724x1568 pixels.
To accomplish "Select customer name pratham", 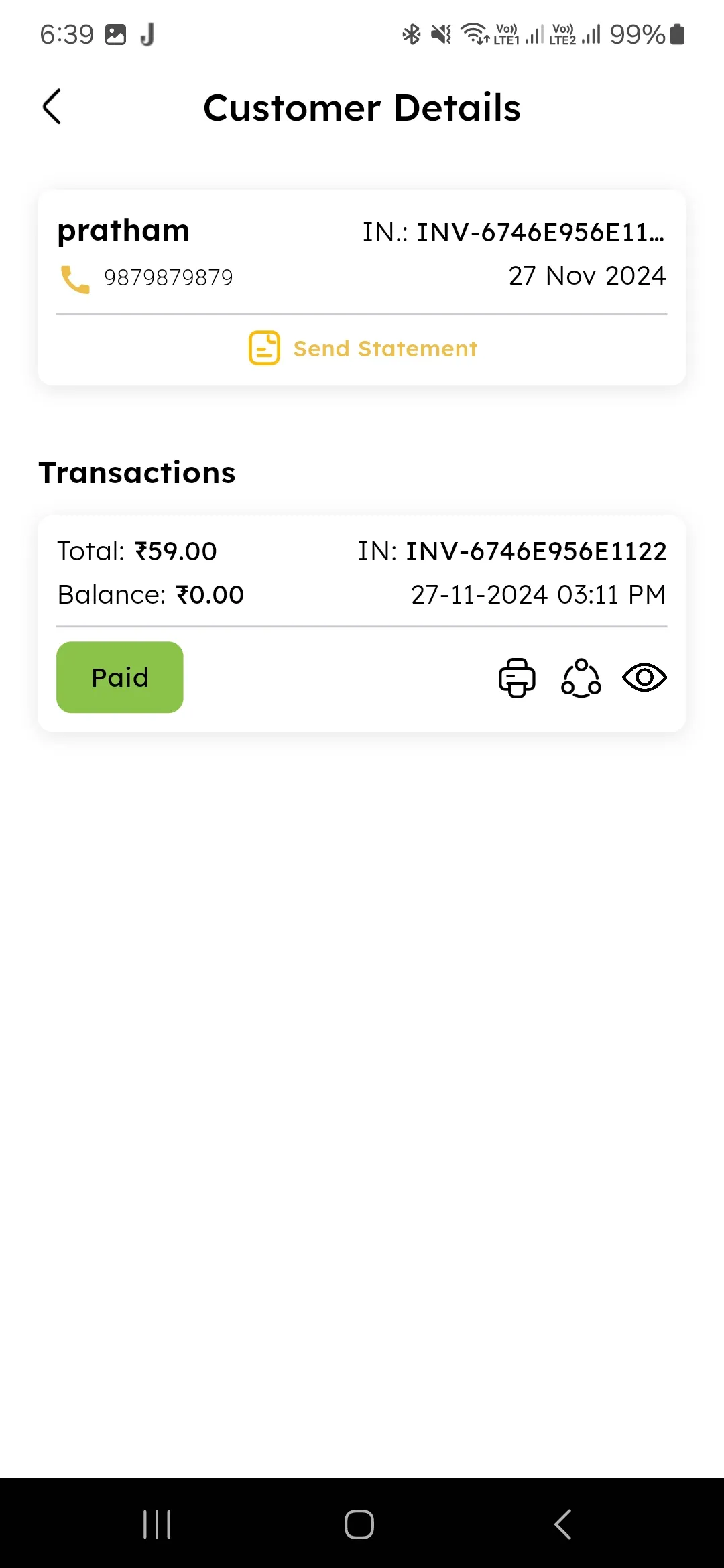I will click(123, 231).
